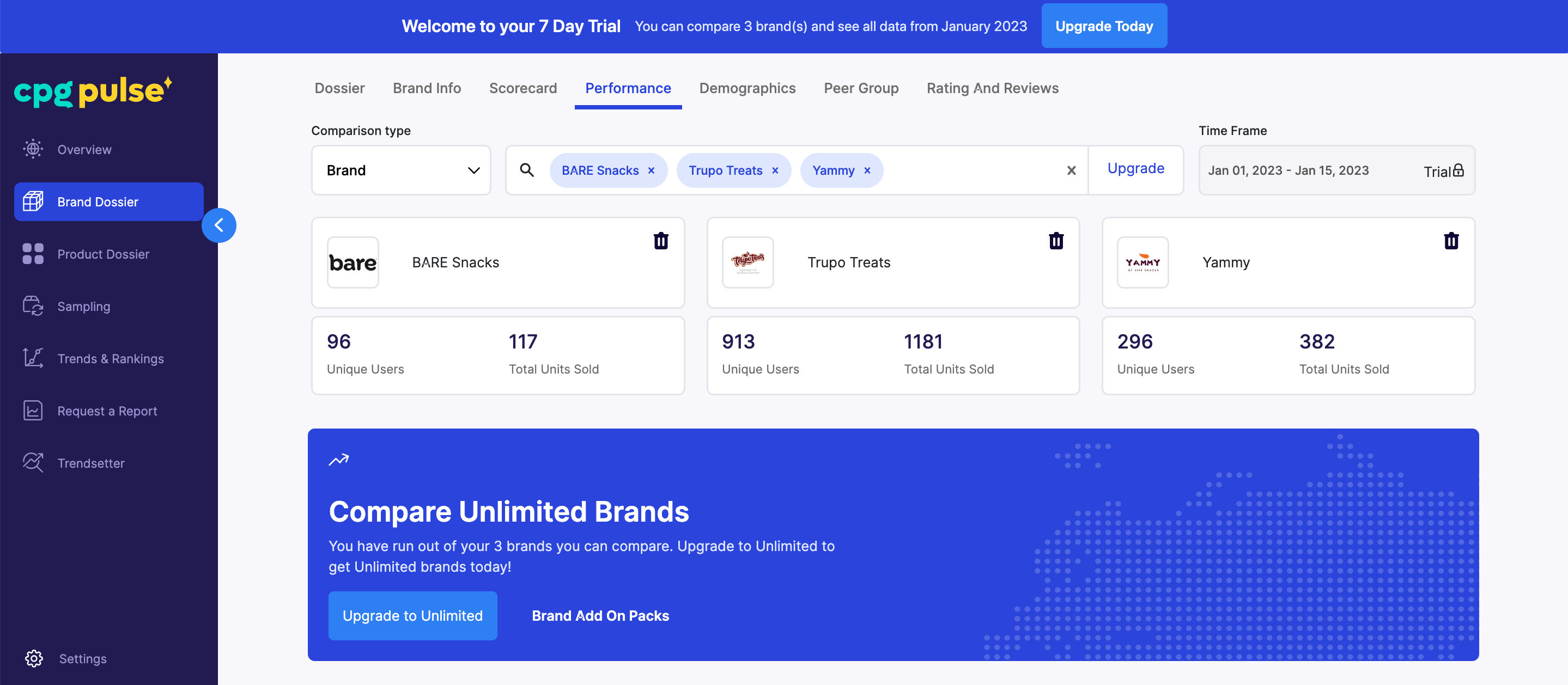Open the Brand Add On Packs link
This screenshot has width=1568, height=685.
click(599, 615)
